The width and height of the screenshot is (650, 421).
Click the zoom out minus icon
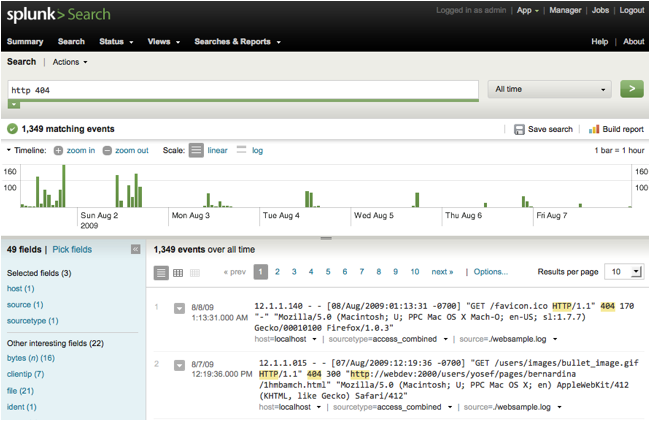[x=107, y=151]
